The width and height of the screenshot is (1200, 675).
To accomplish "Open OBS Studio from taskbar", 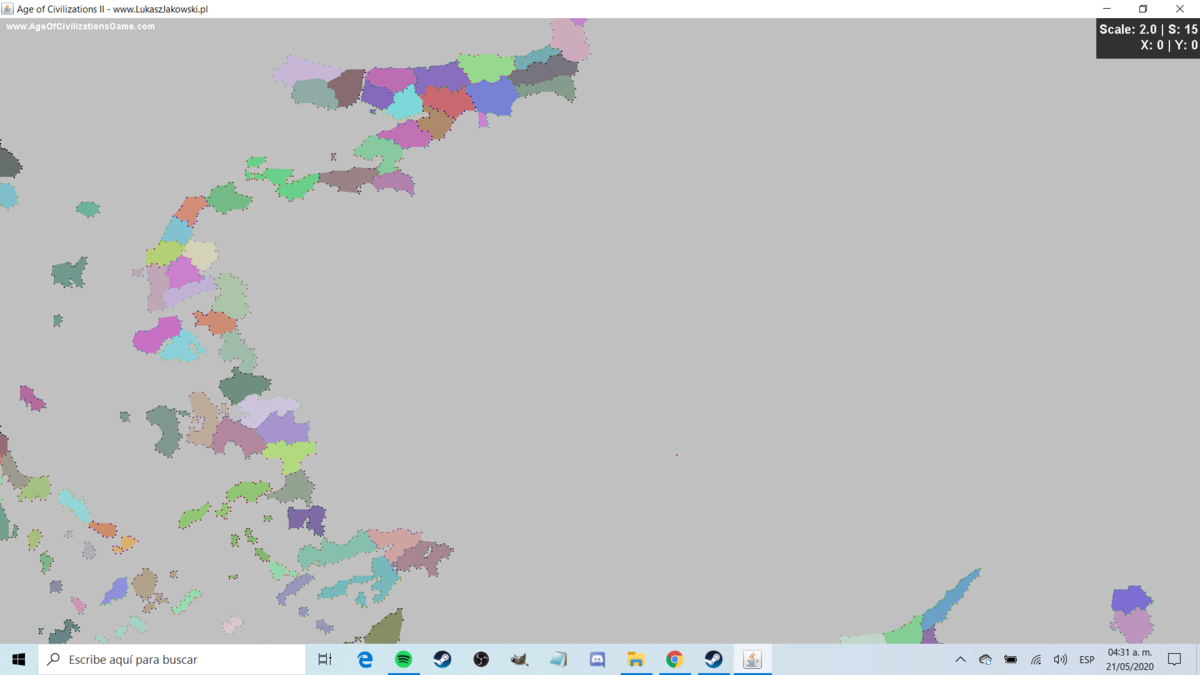I will [481, 659].
